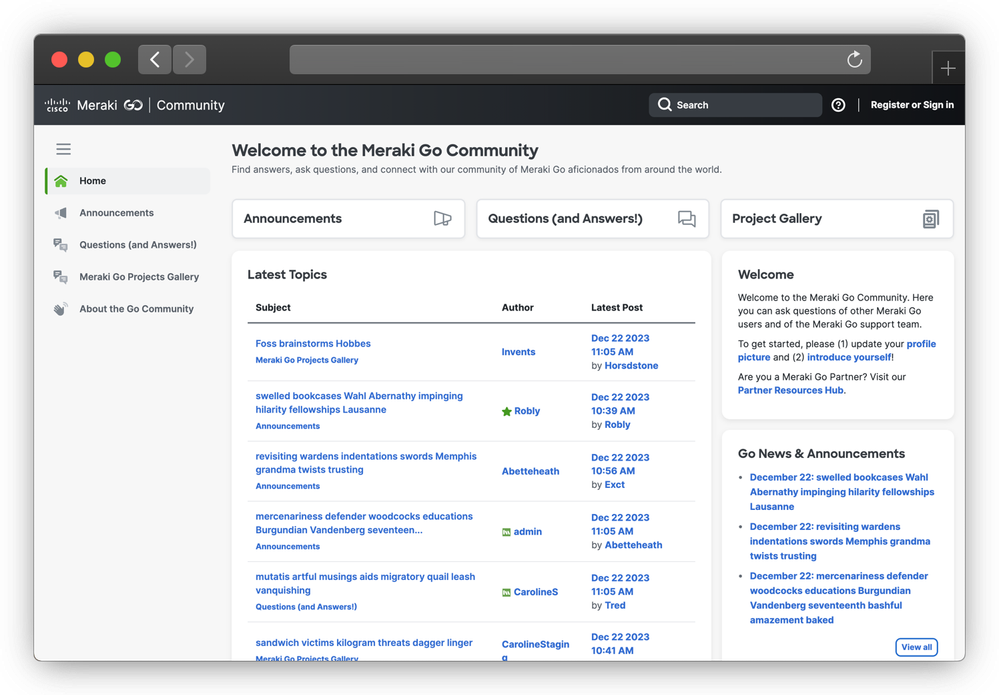Open topic swelled bookcases Wahl Abernathy impinging
Image resolution: width=999 pixels, height=695 pixels.
click(359, 403)
